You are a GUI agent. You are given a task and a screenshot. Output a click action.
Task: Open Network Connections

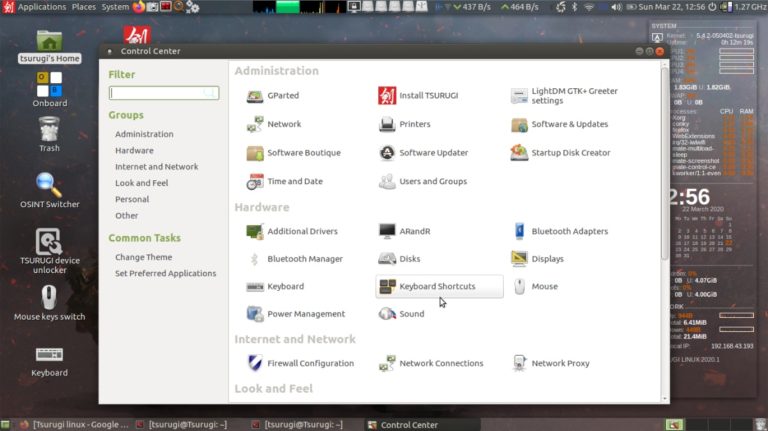[431, 363]
